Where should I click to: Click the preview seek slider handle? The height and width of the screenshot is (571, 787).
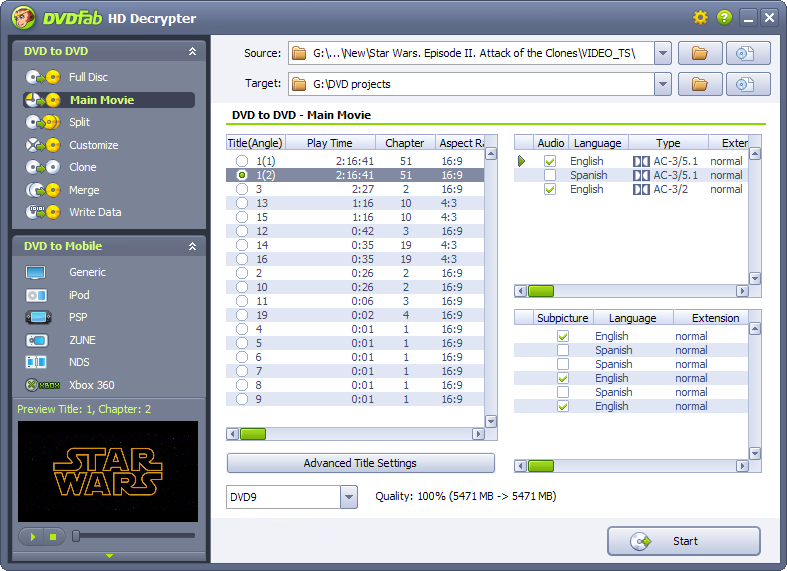click(76, 536)
